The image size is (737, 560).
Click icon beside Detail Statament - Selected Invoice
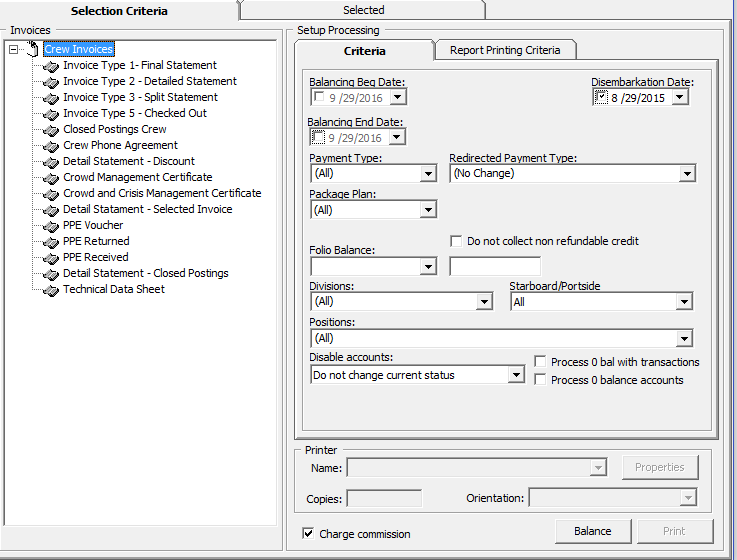(51, 210)
